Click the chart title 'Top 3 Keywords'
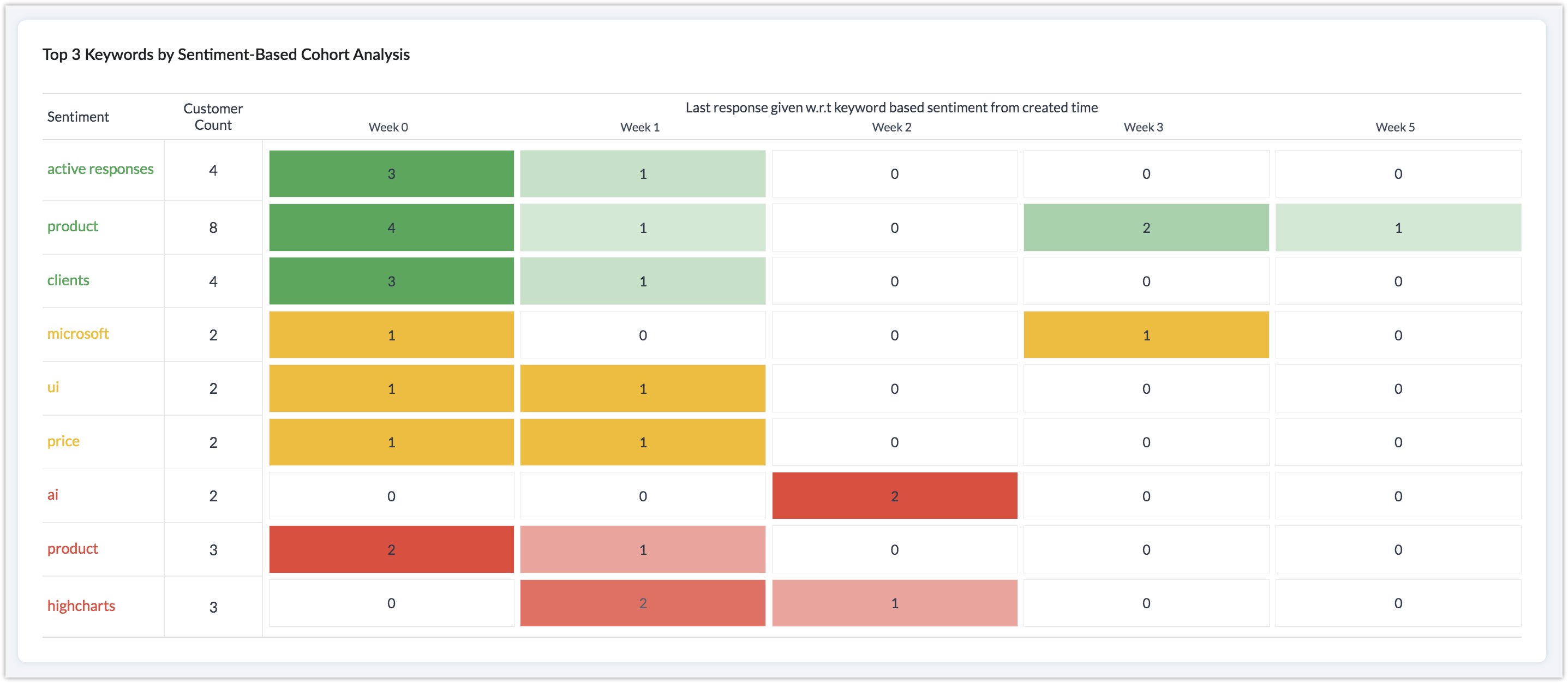Image resolution: width=1568 pixels, height=683 pixels. click(226, 55)
